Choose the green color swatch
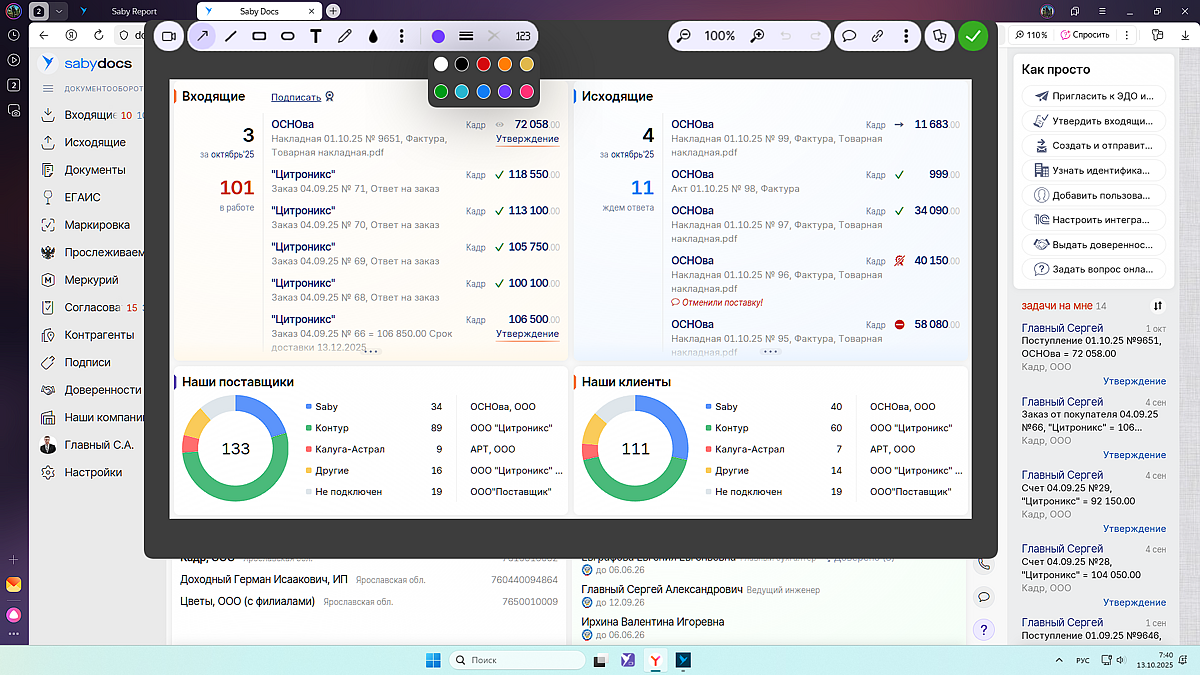 pyautogui.click(x=441, y=91)
